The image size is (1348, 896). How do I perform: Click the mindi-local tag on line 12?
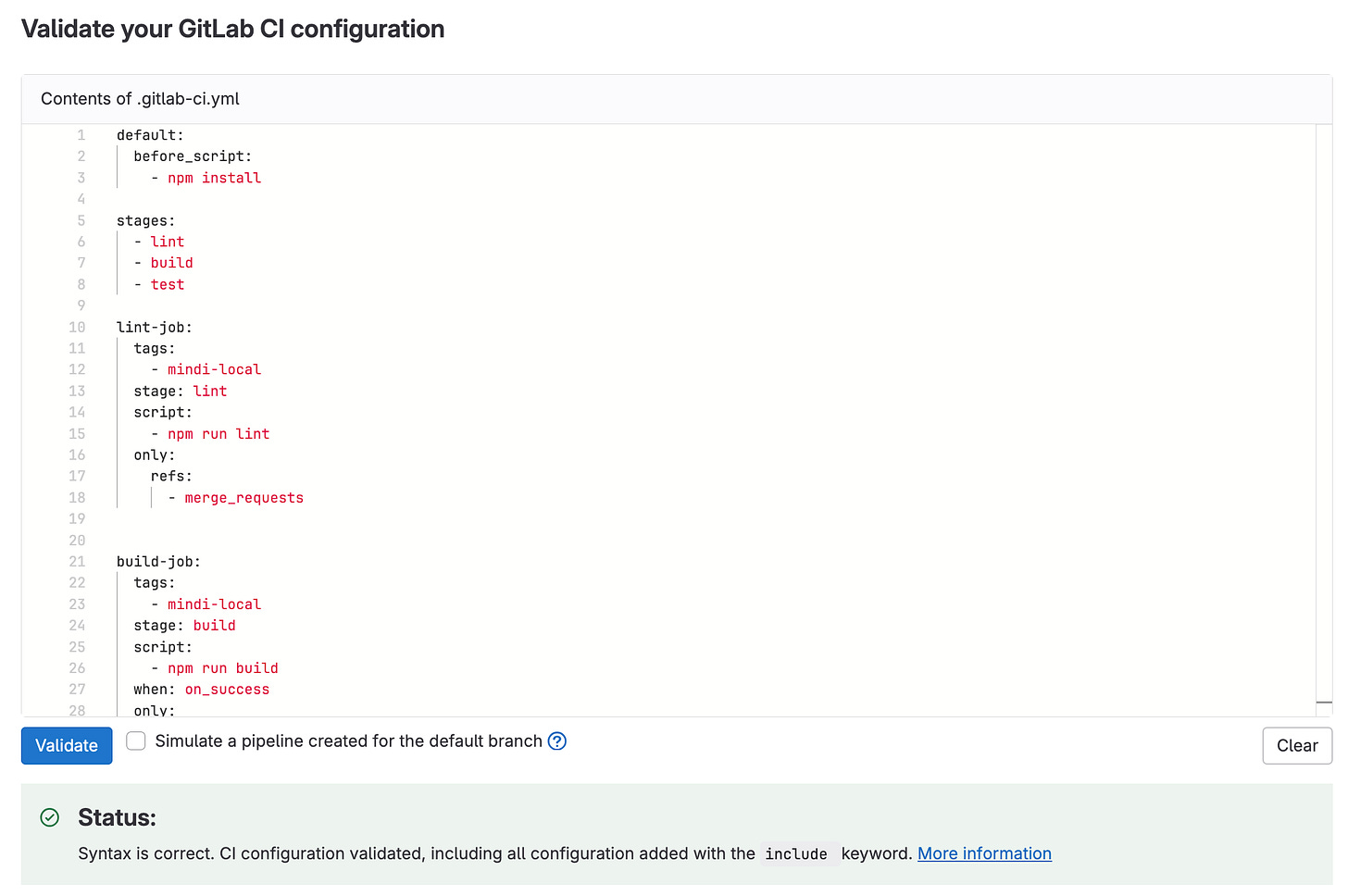tap(214, 368)
